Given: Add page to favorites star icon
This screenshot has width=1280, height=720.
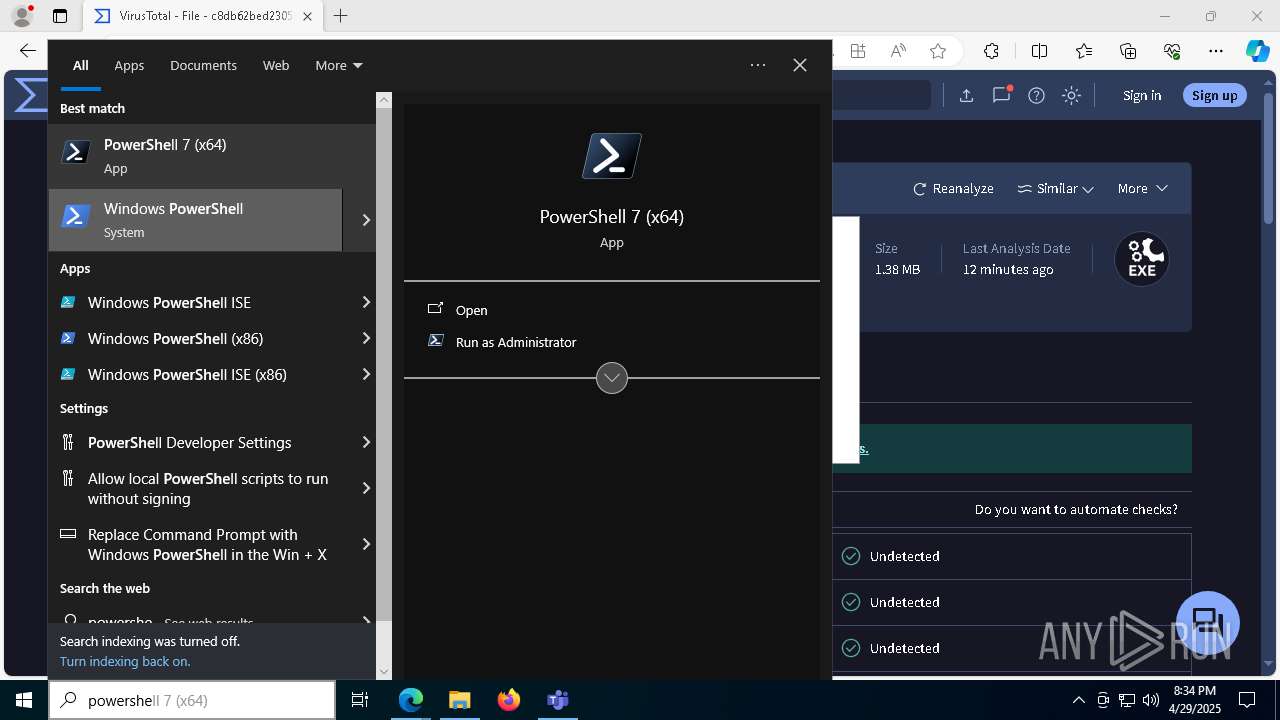Looking at the screenshot, I should 938,51.
